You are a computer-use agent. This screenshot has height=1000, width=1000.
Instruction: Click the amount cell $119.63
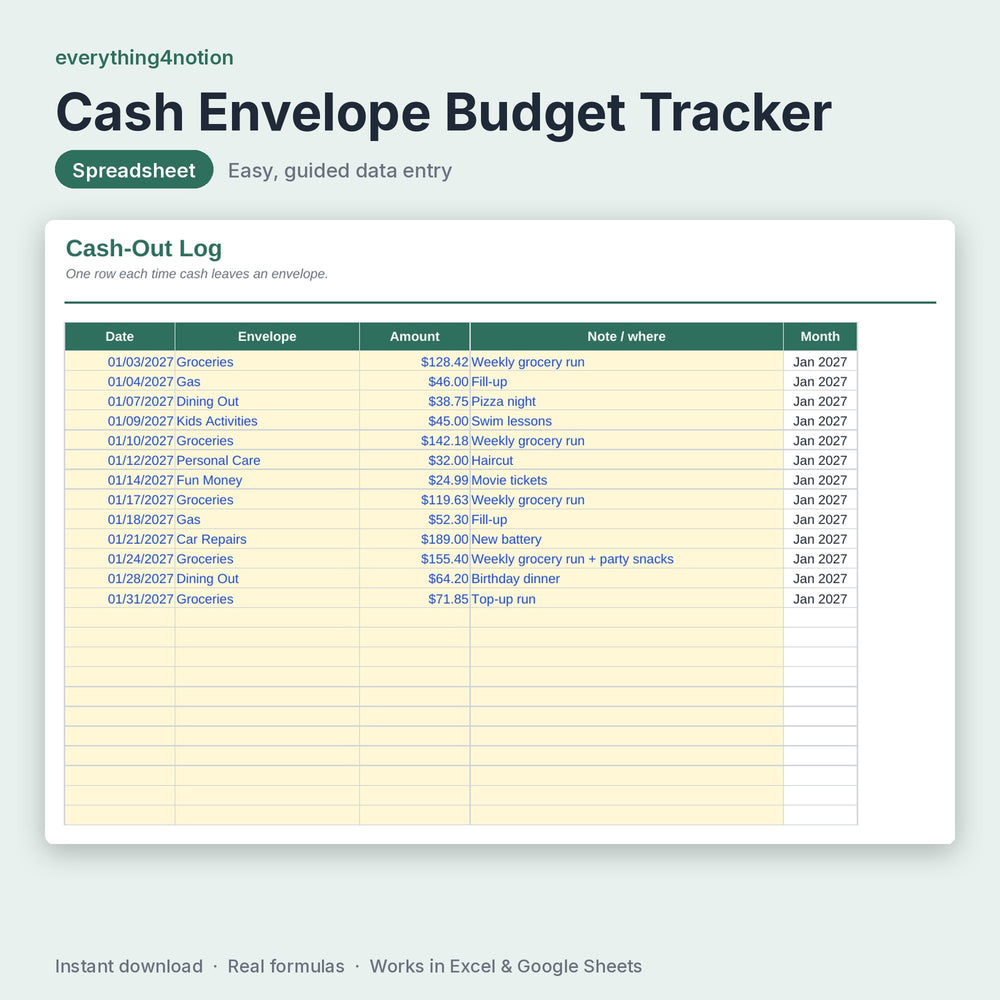(x=415, y=500)
